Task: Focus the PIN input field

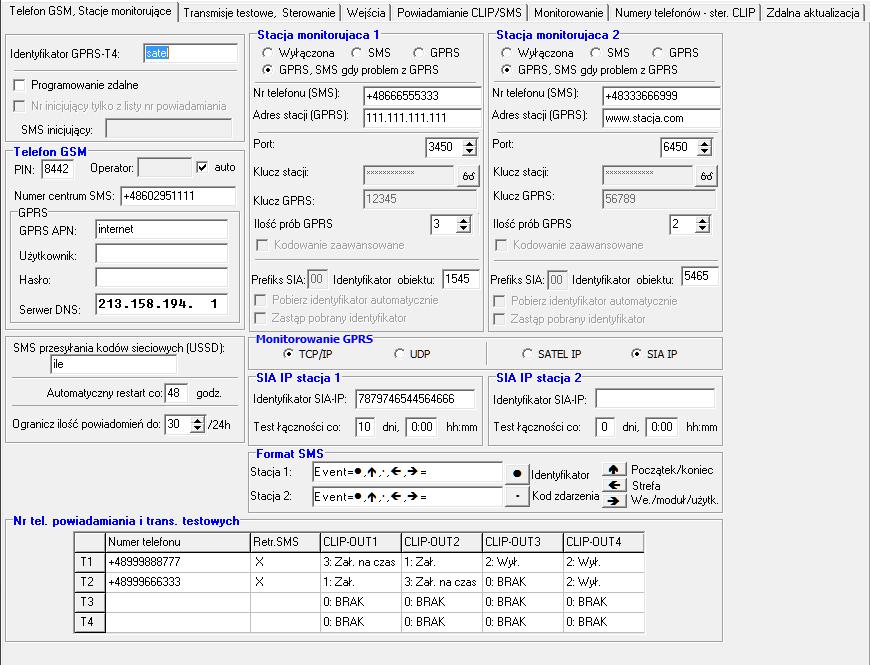Action: click(x=57, y=169)
